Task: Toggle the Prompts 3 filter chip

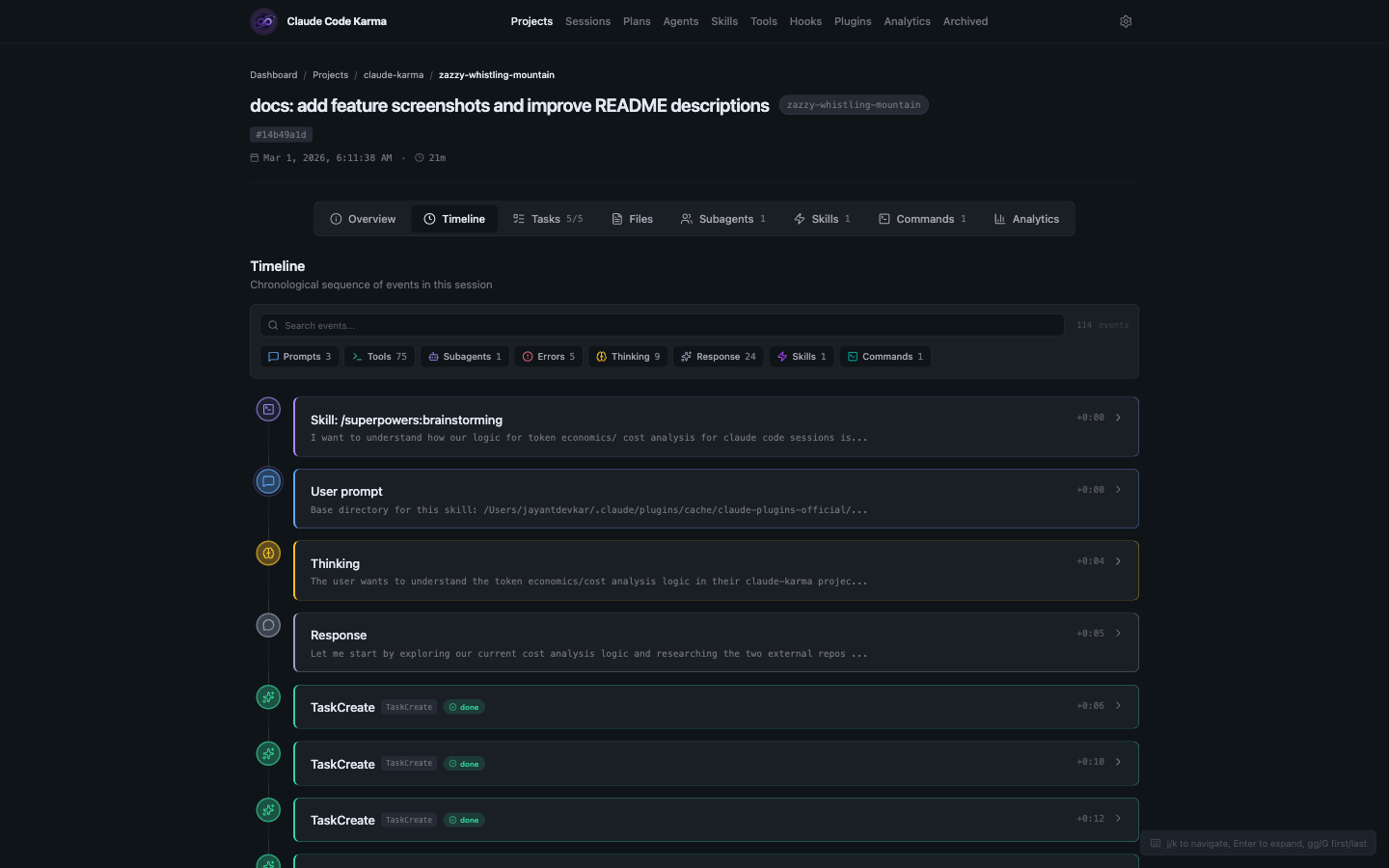Action: coord(299,357)
